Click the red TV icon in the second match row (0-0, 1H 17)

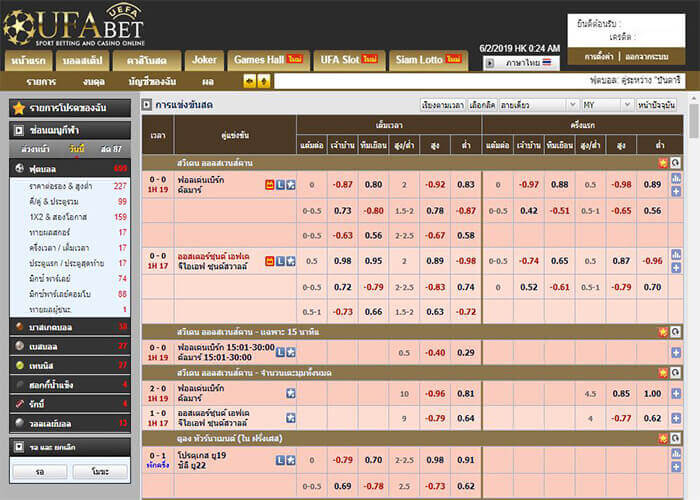pos(270,261)
